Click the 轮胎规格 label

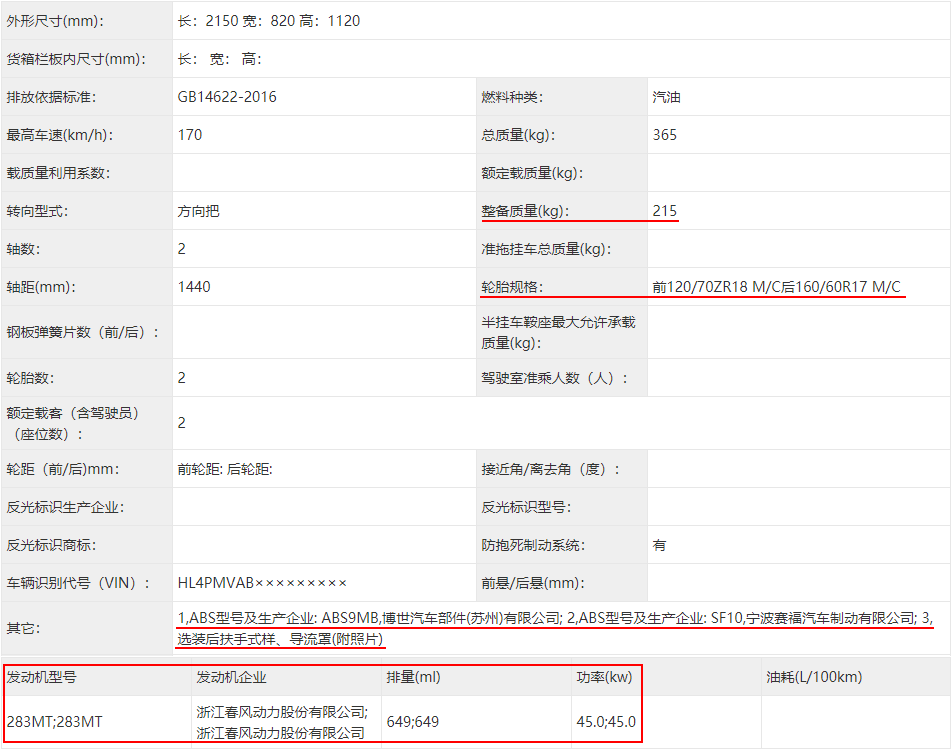[x=512, y=287]
